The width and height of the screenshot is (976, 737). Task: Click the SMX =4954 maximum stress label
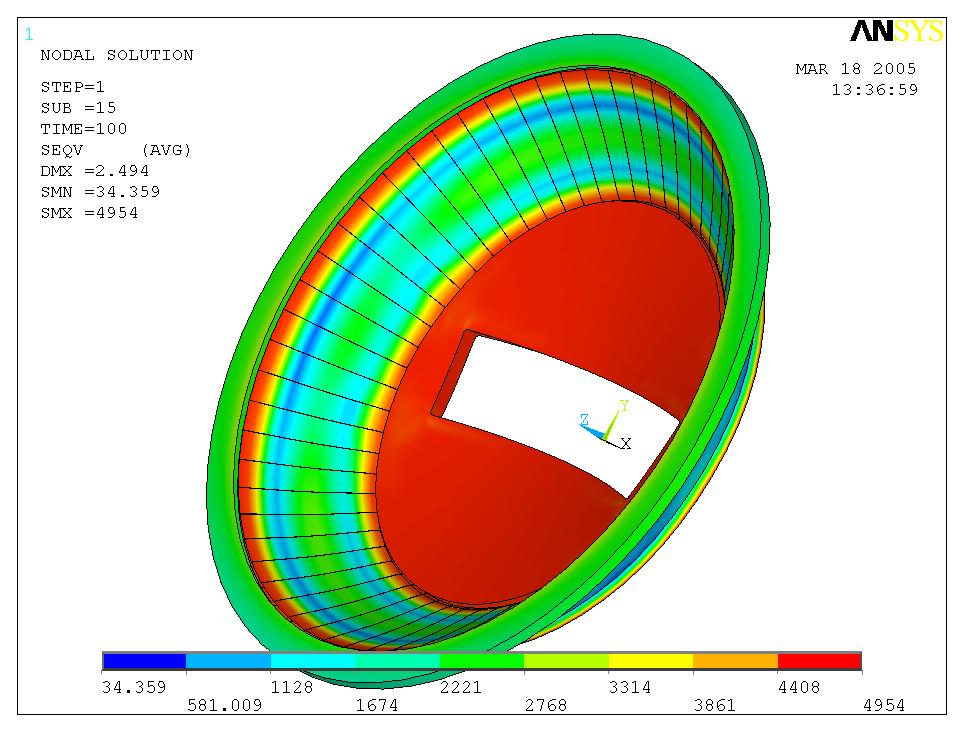89,213
